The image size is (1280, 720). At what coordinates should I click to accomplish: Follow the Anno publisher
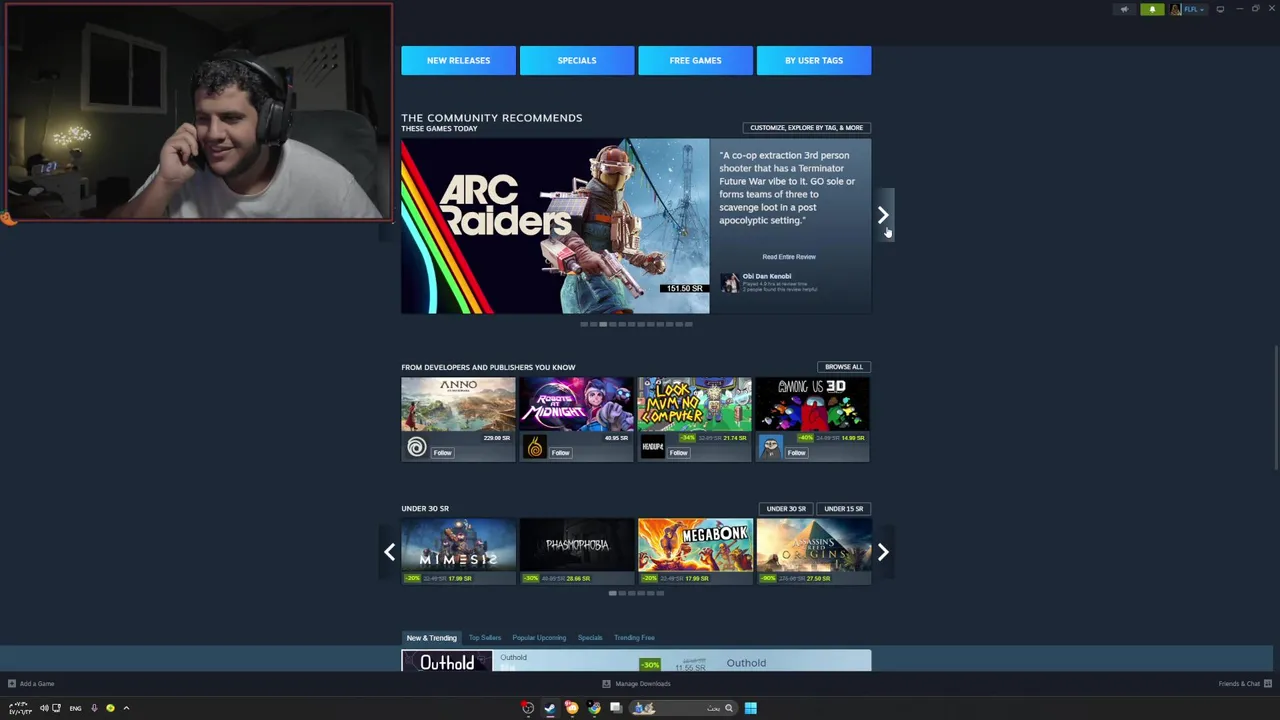point(442,453)
